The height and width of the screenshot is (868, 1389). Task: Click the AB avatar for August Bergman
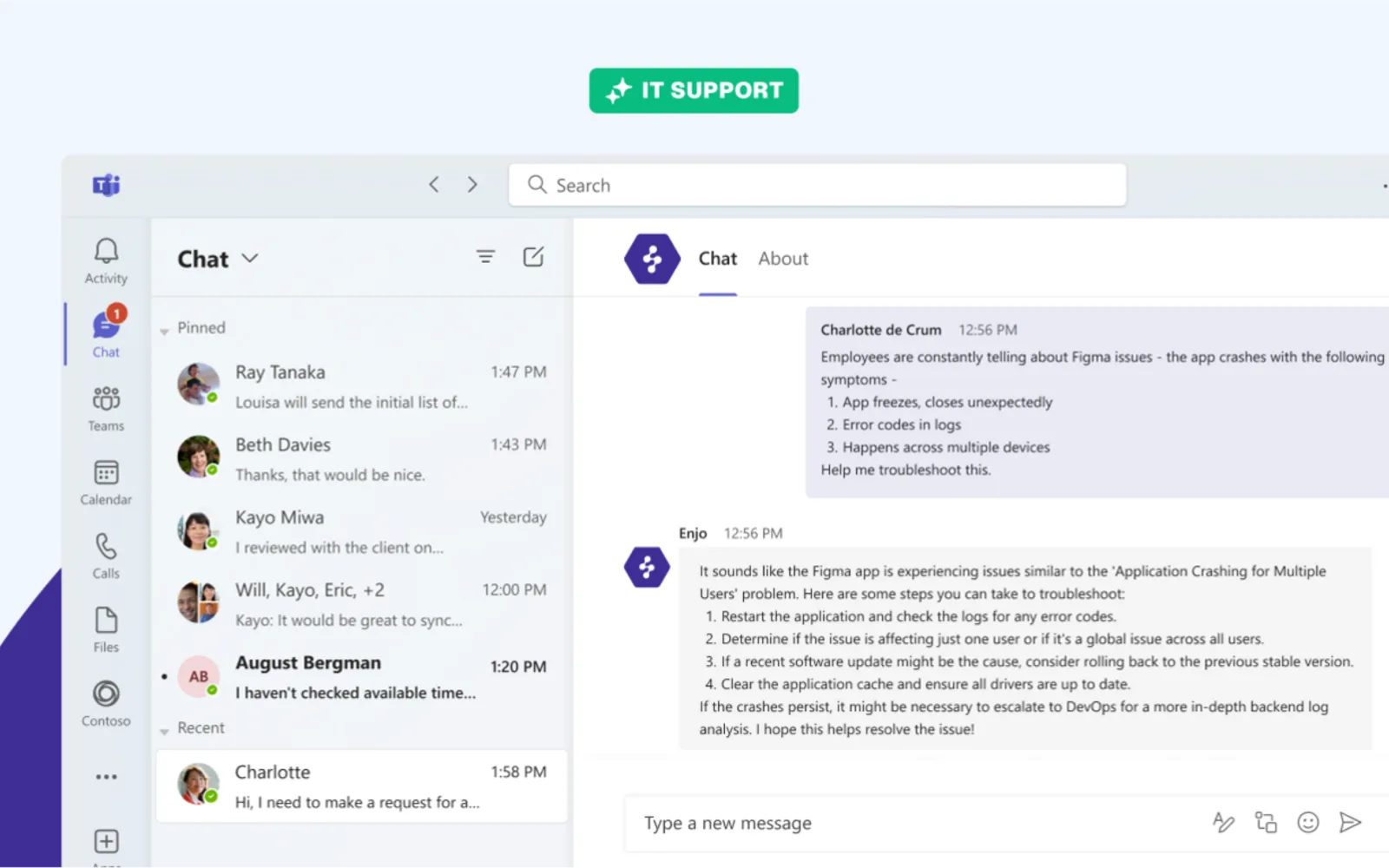pyautogui.click(x=198, y=676)
